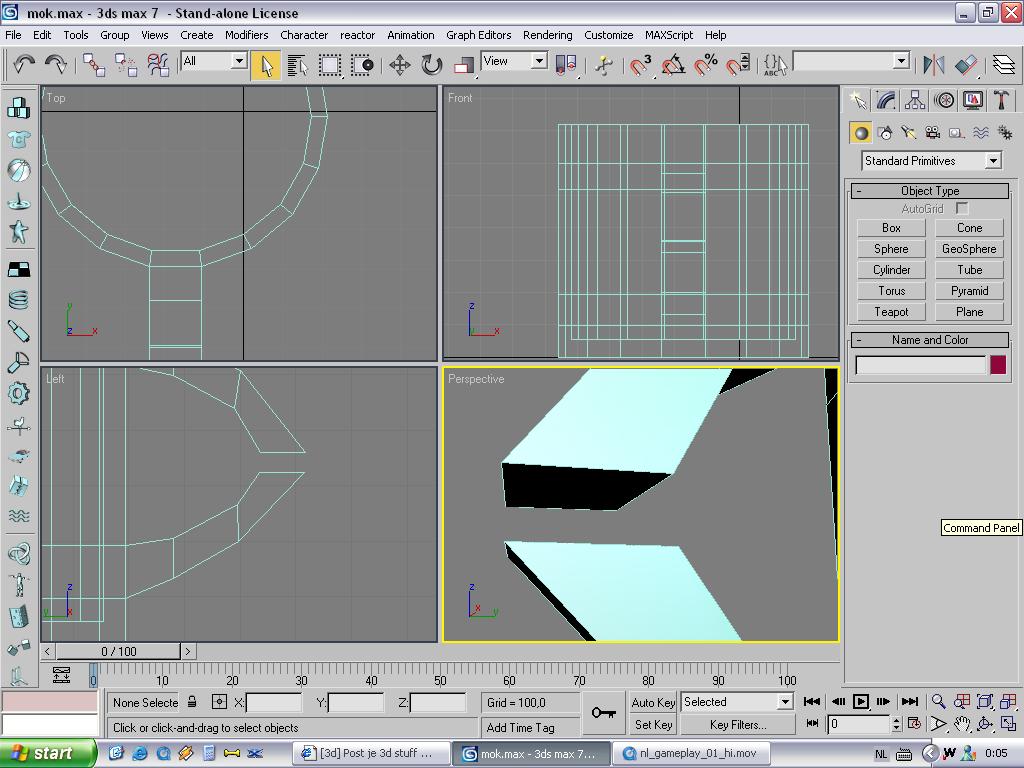
Task: Select the Lights category icon
Action: coord(908,133)
